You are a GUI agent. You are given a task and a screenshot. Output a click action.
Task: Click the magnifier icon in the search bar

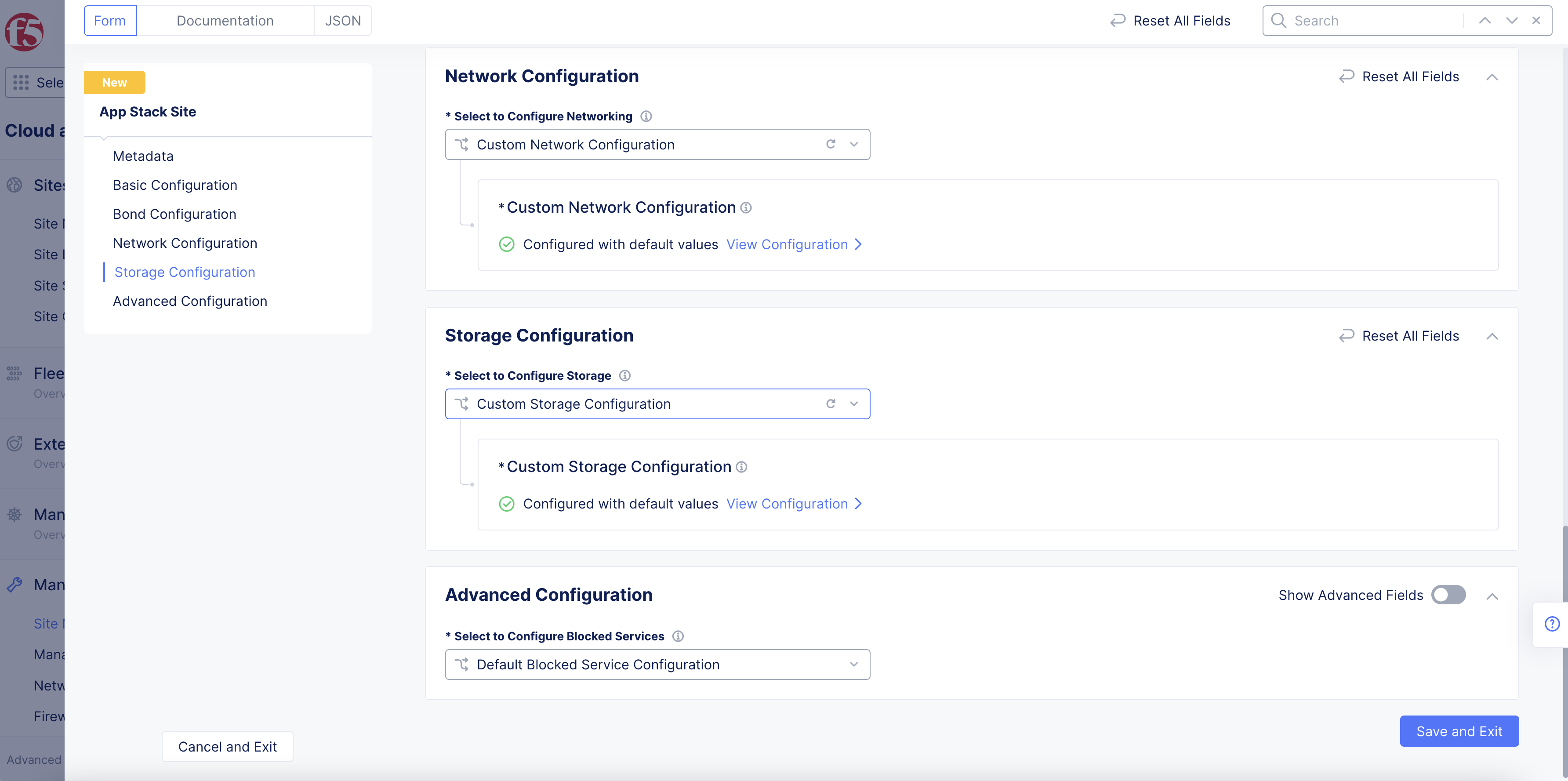1278,20
